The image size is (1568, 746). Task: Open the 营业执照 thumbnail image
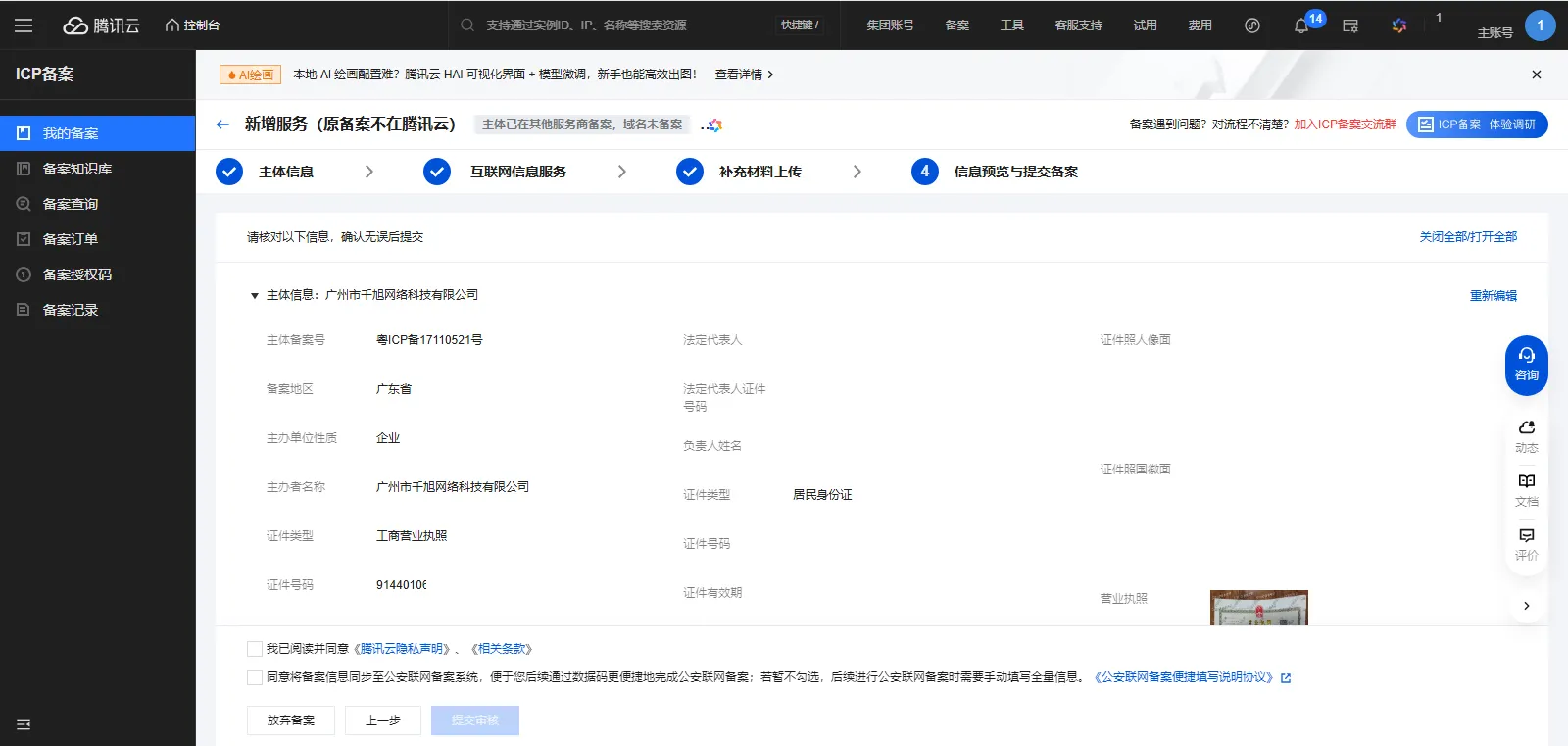[x=1258, y=608]
